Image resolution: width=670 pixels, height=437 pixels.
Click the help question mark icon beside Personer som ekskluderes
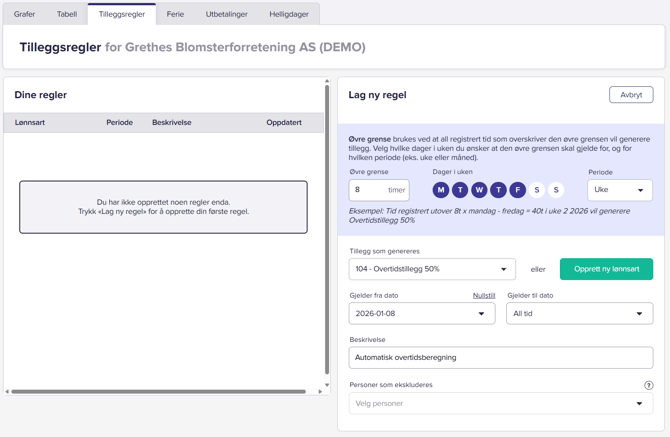click(648, 385)
